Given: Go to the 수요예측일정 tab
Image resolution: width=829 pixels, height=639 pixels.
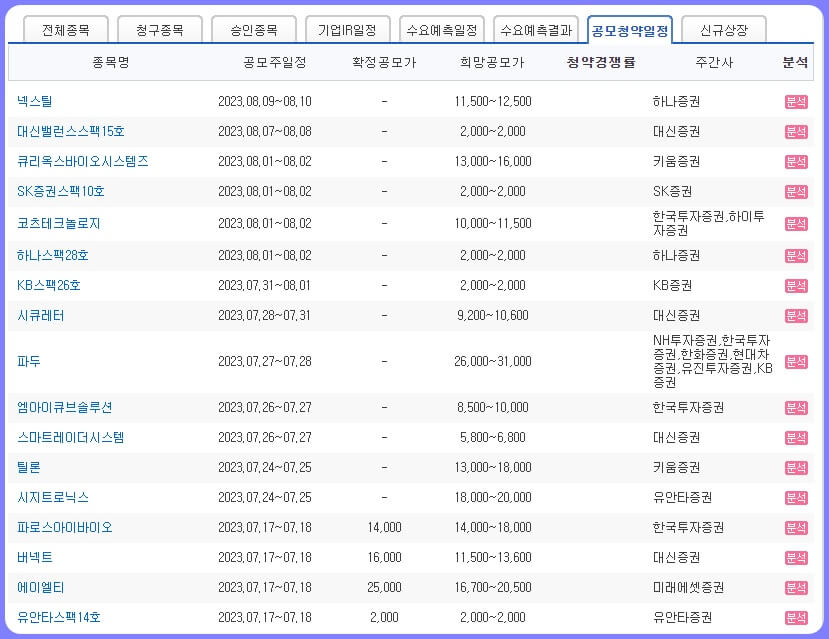Looking at the screenshot, I should [x=442, y=30].
